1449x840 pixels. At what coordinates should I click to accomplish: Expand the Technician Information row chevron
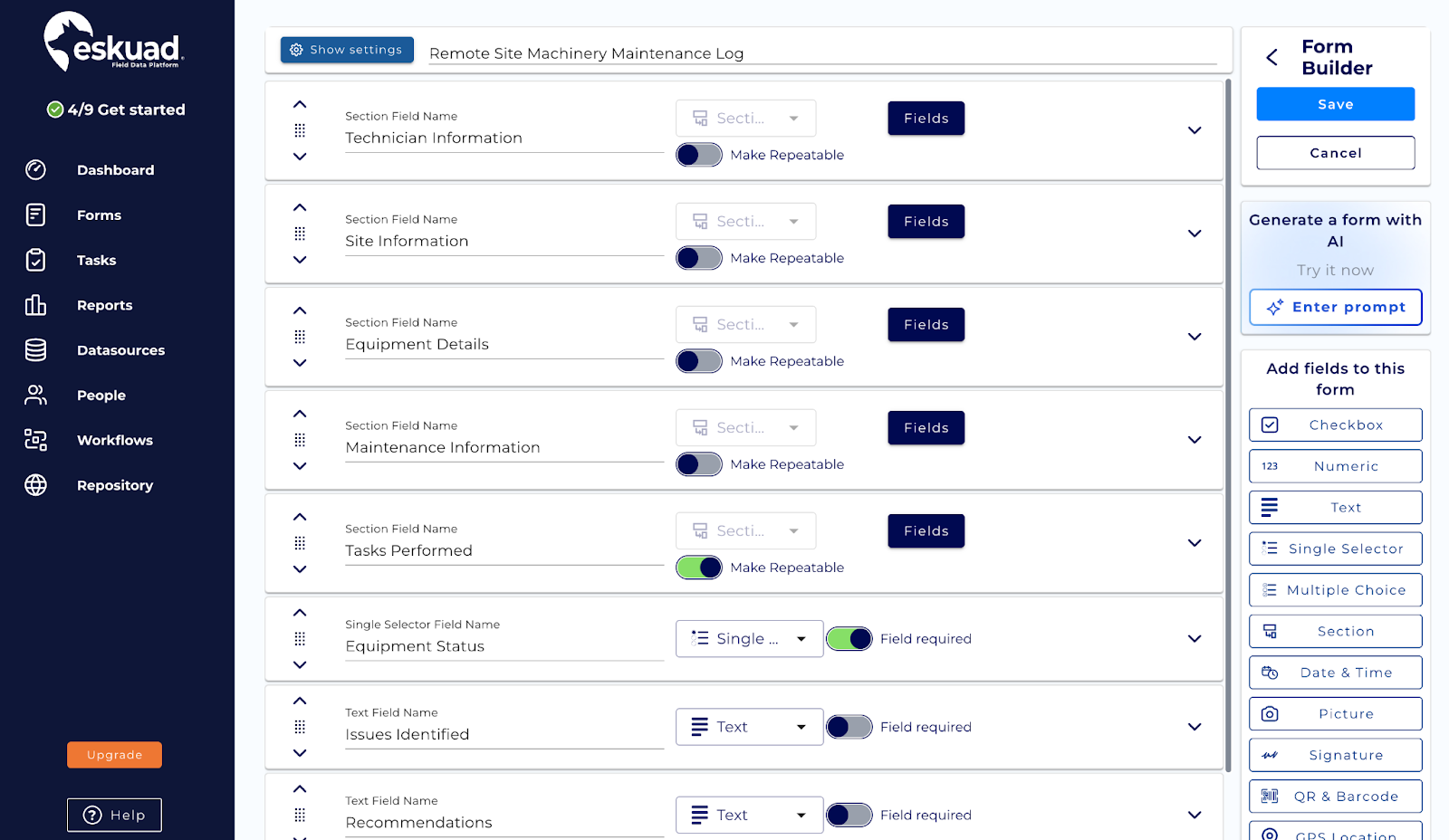coord(1195,130)
